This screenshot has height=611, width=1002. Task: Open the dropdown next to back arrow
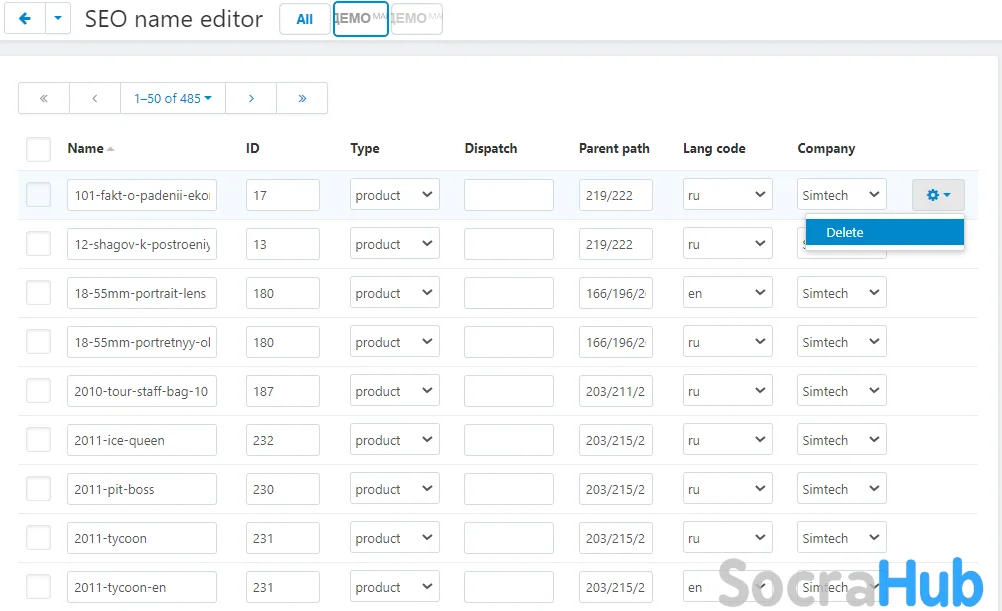coord(58,18)
